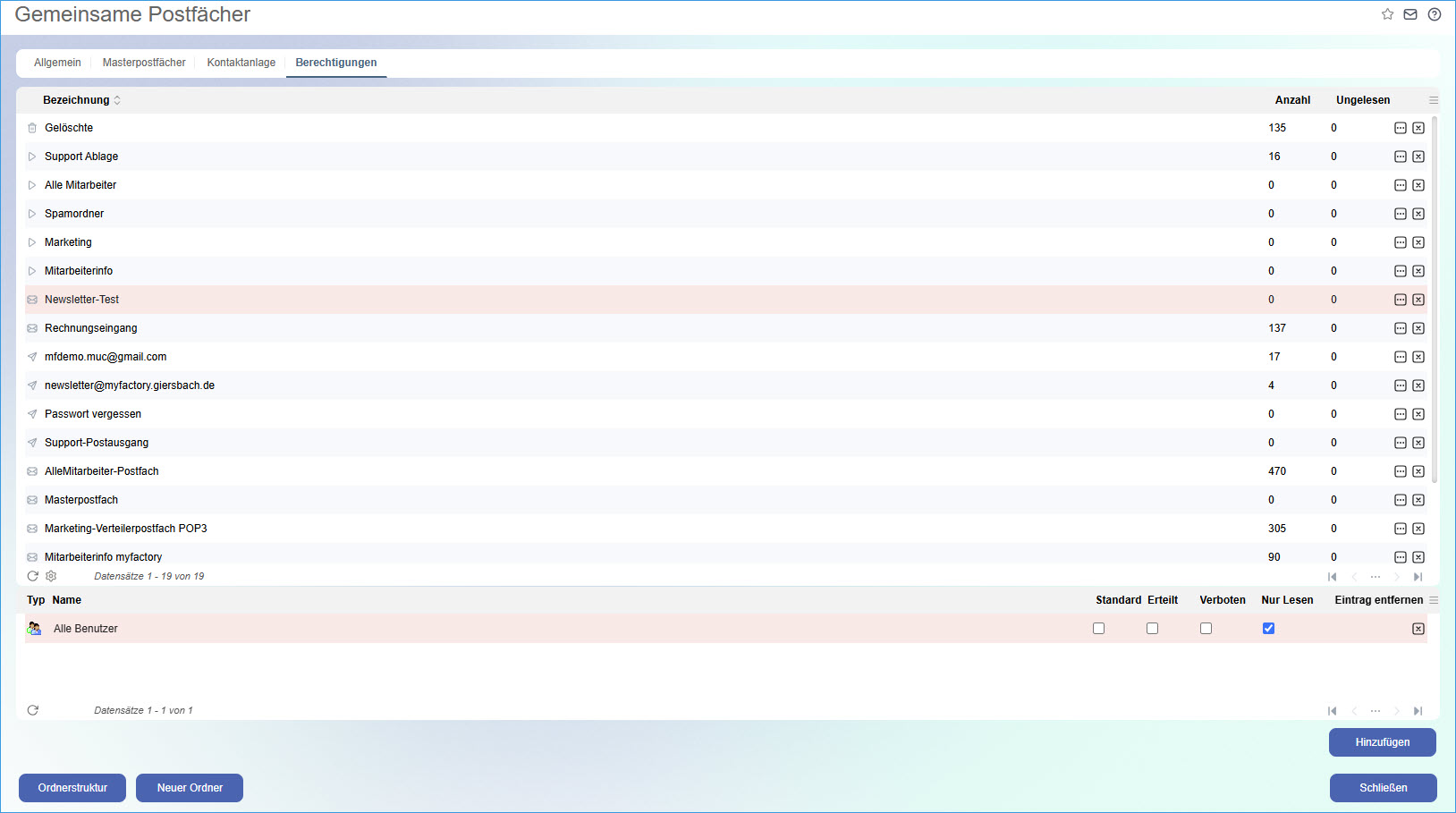Click the Hinzufügen button

point(1383,742)
